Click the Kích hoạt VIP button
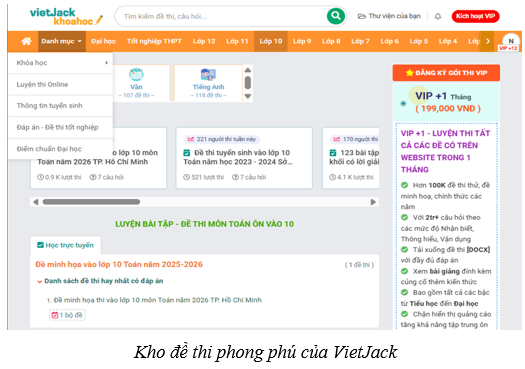525x369 pixels. tap(475, 16)
